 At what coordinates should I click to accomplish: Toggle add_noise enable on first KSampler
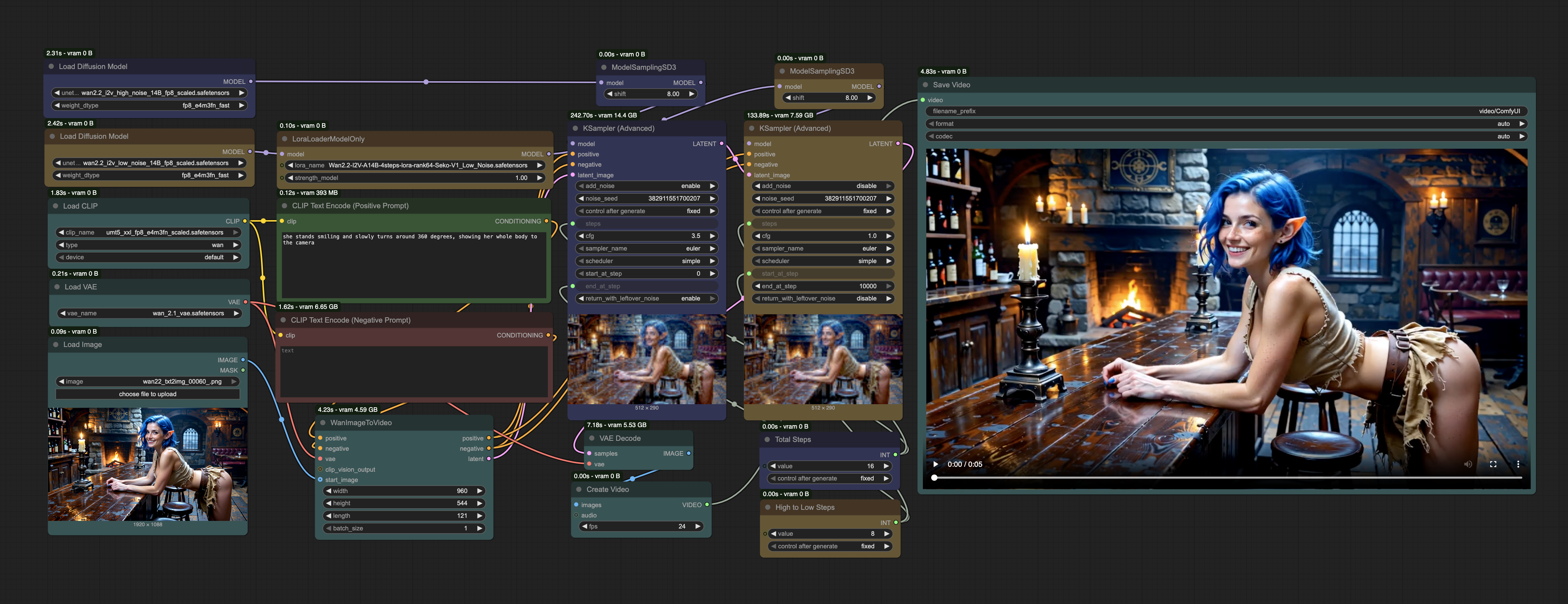[645, 186]
